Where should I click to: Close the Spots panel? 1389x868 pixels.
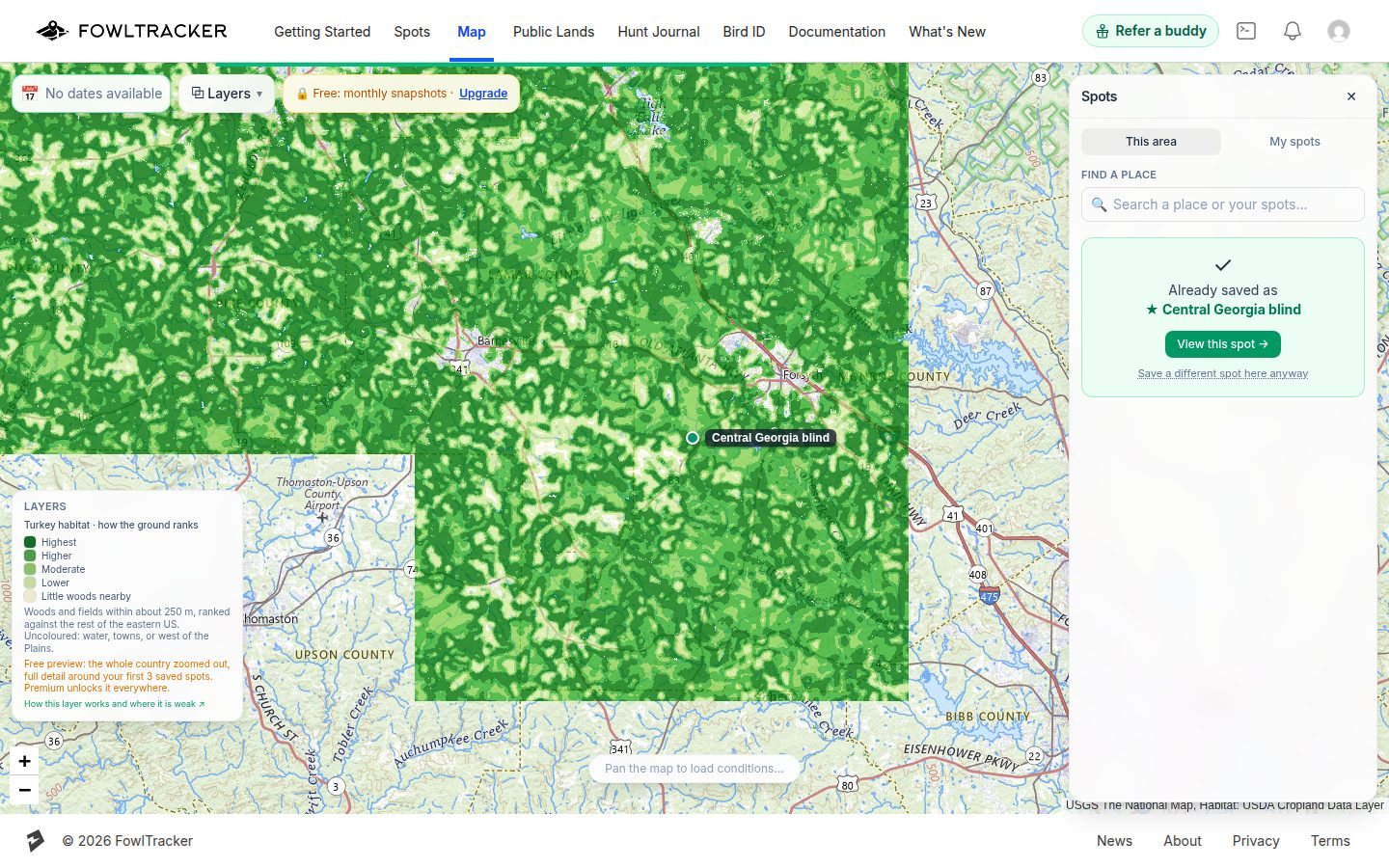pyautogui.click(x=1351, y=96)
